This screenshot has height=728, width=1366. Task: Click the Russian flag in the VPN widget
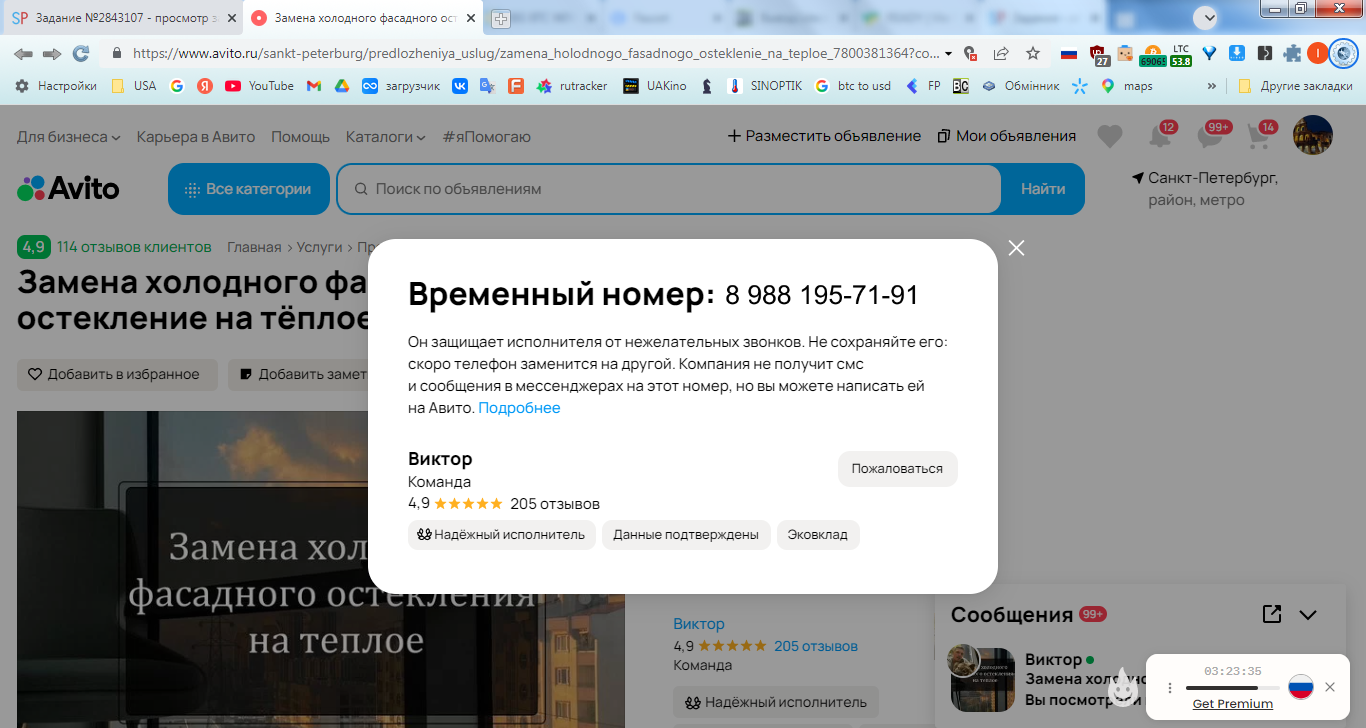tap(1300, 687)
